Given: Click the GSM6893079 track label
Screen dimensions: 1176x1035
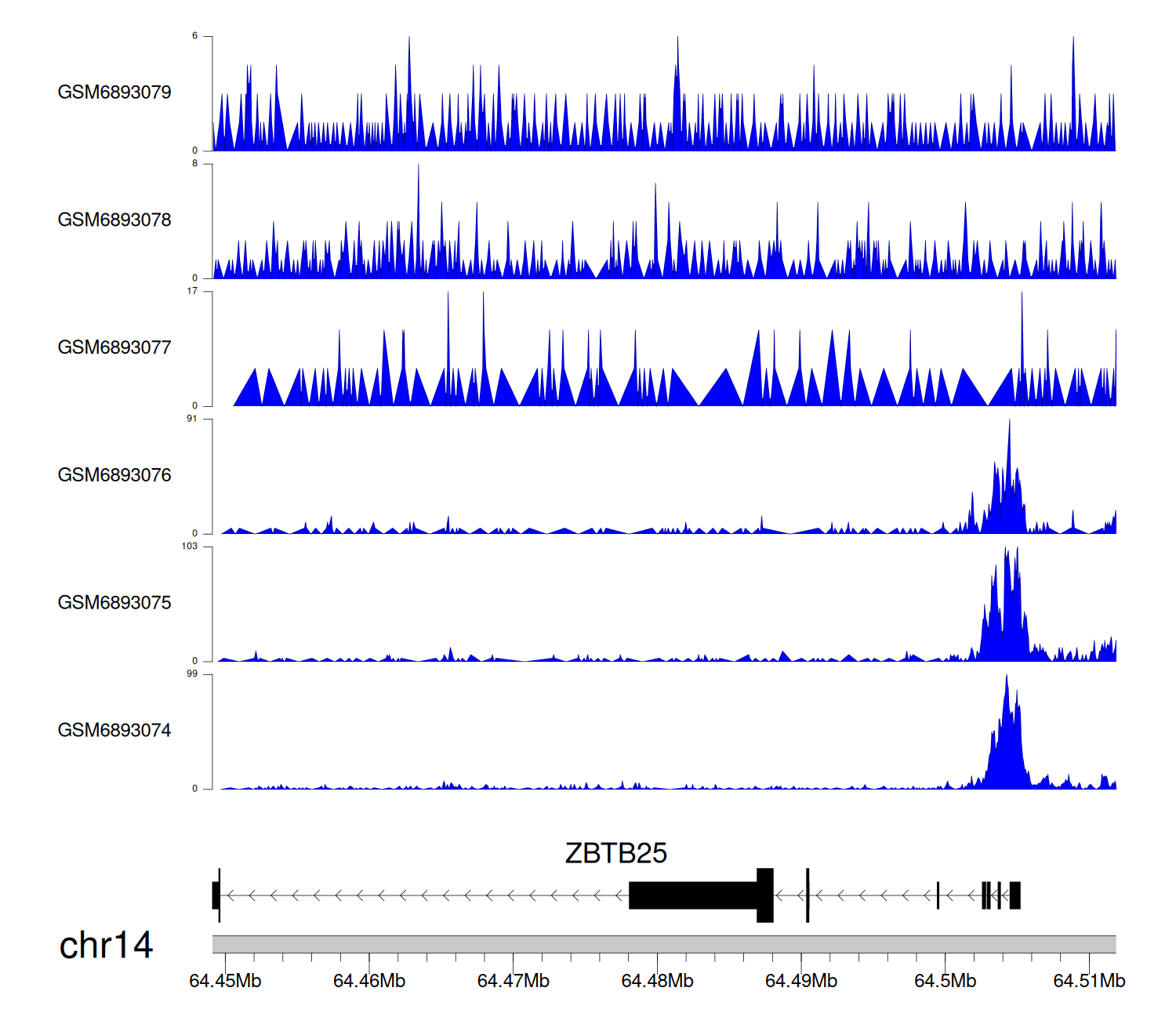Looking at the screenshot, I should click(x=114, y=93).
